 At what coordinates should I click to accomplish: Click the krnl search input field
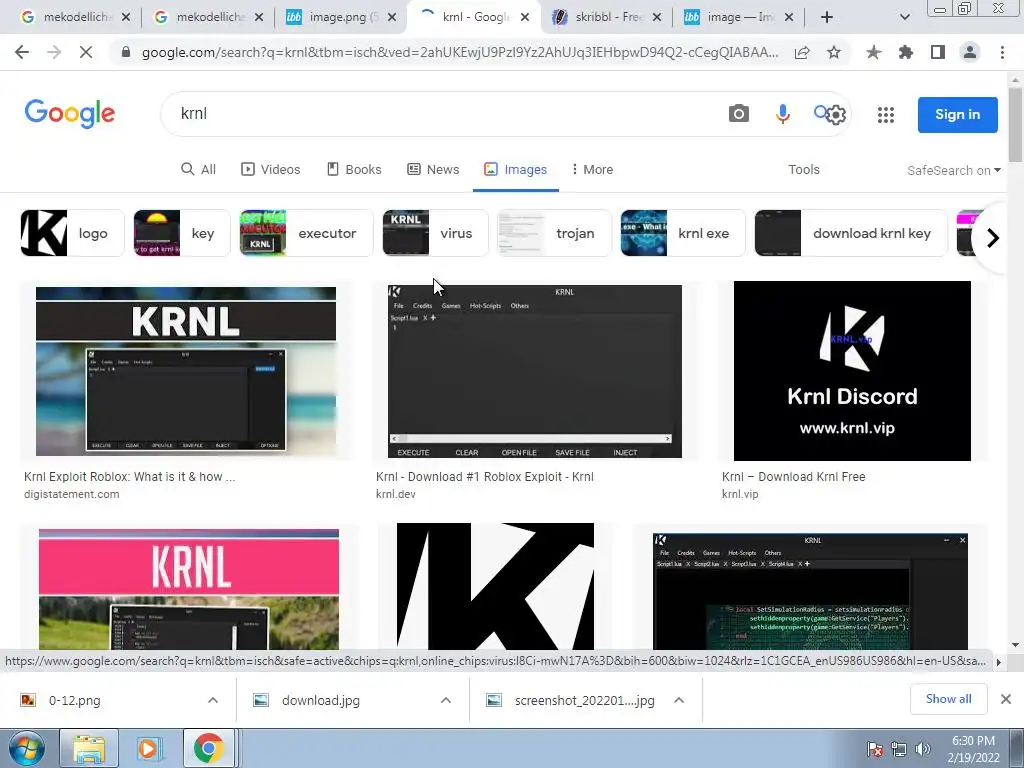[x=444, y=114]
